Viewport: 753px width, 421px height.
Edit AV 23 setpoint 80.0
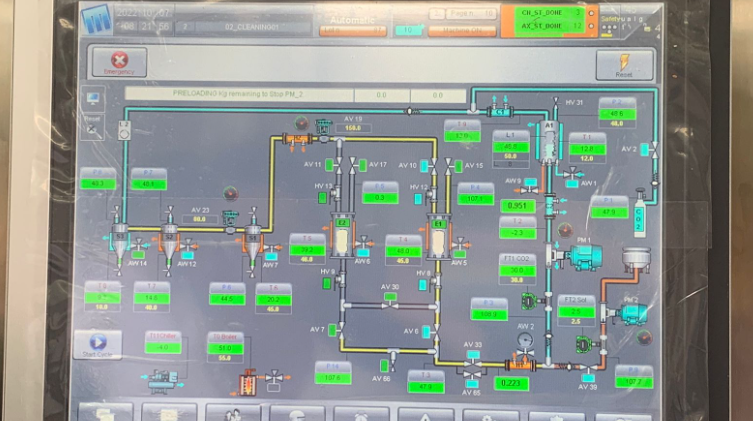pyautogui.click(x=199, y=219)
